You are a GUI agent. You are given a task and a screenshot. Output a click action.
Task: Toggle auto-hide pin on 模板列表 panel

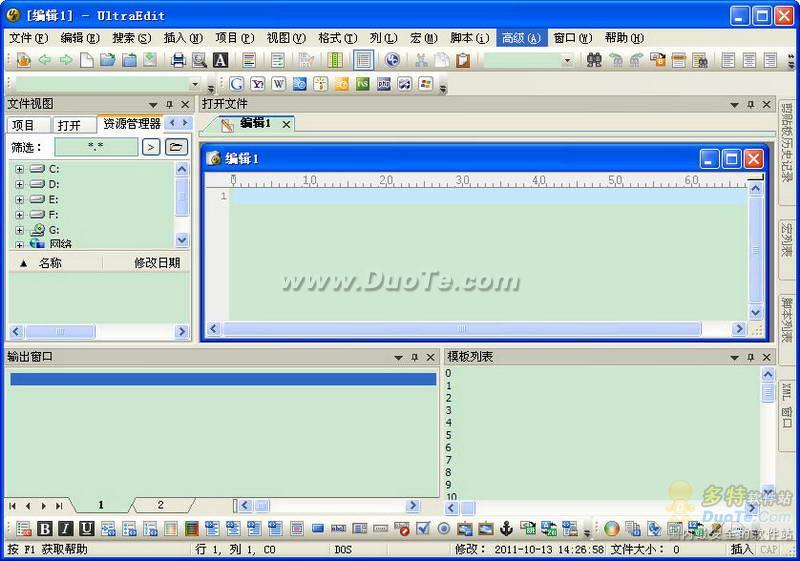pos(751,358)
